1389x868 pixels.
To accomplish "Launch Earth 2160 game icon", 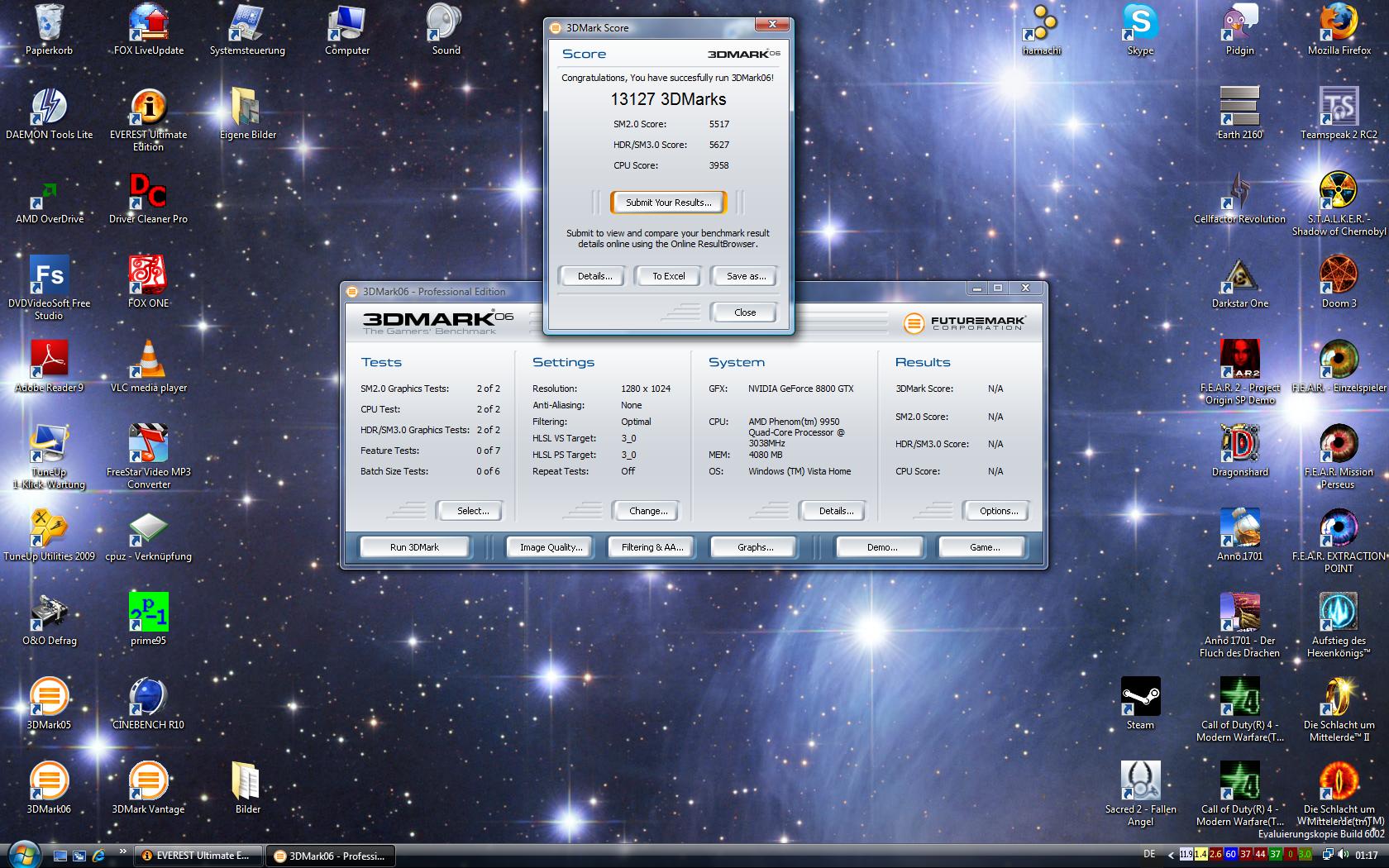I will coord(1239,114).
